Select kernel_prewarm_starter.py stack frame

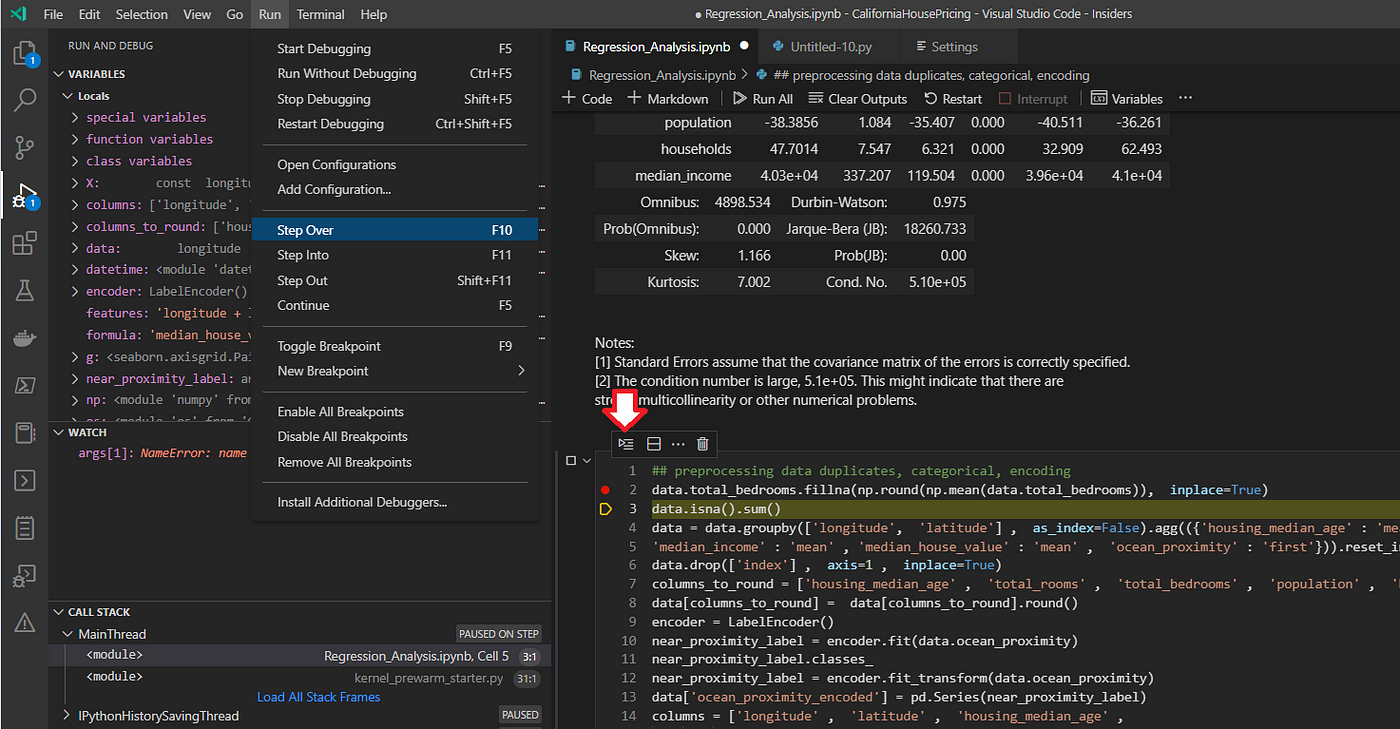[300, 677]
